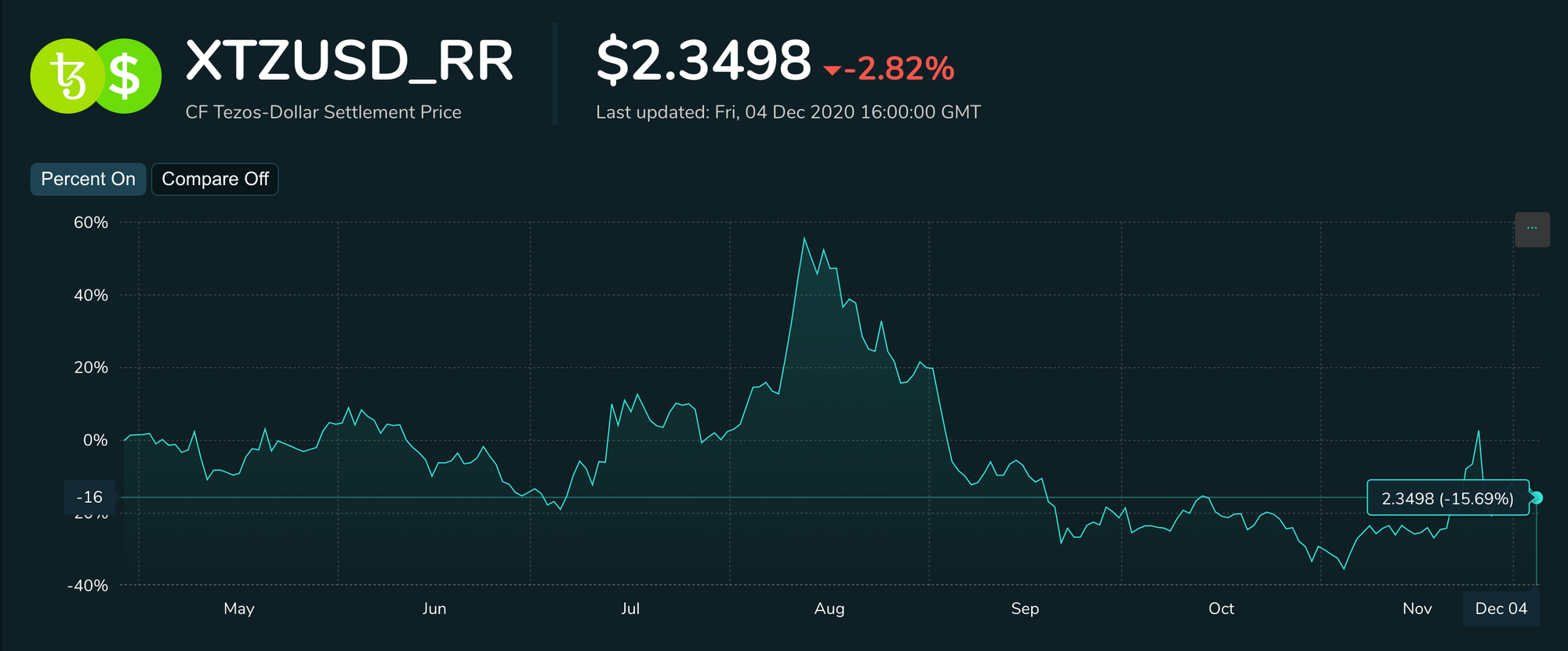Click the Aug x-axis label
Image resolution: width=1568 pixels, height=651 pixels.
(x=829, y=609)
